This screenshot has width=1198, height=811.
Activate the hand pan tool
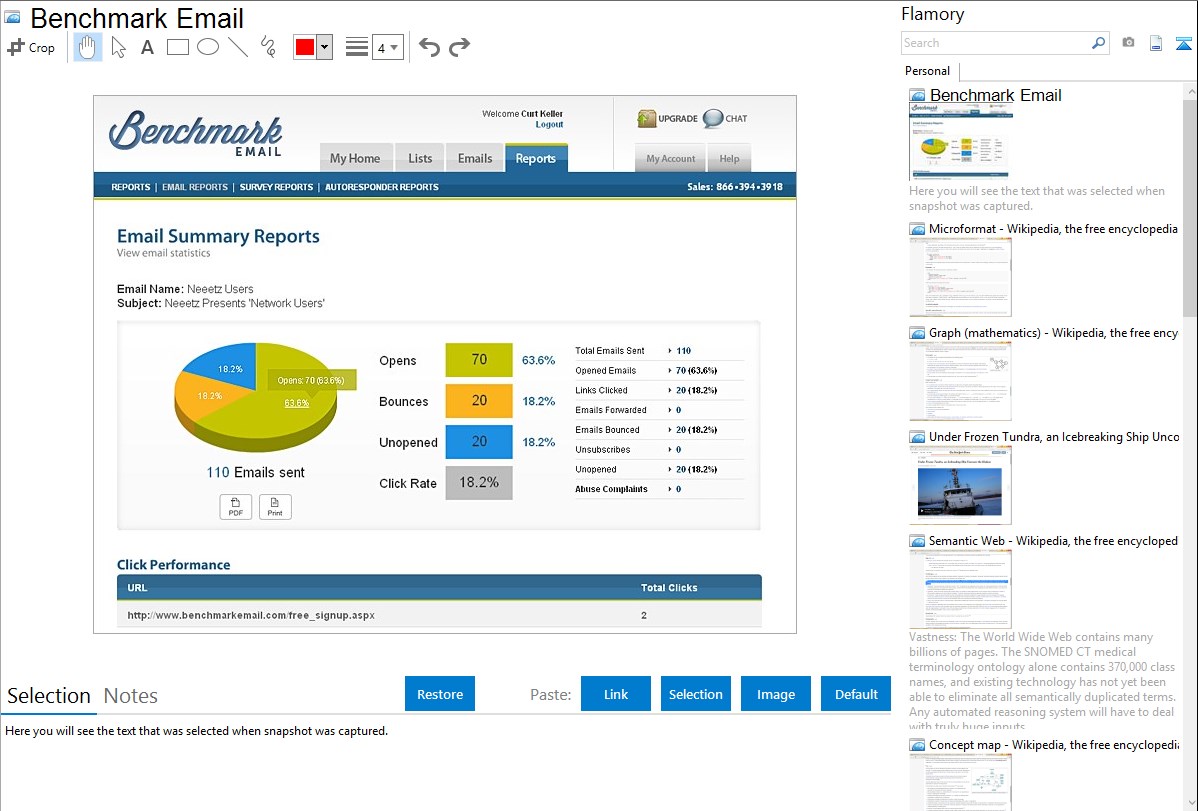[x=88, y=47]
